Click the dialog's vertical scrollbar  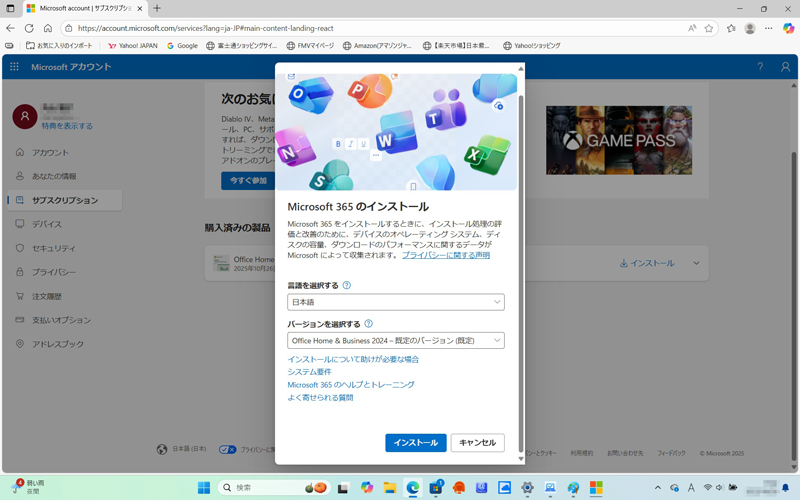[x=520, y=250]
